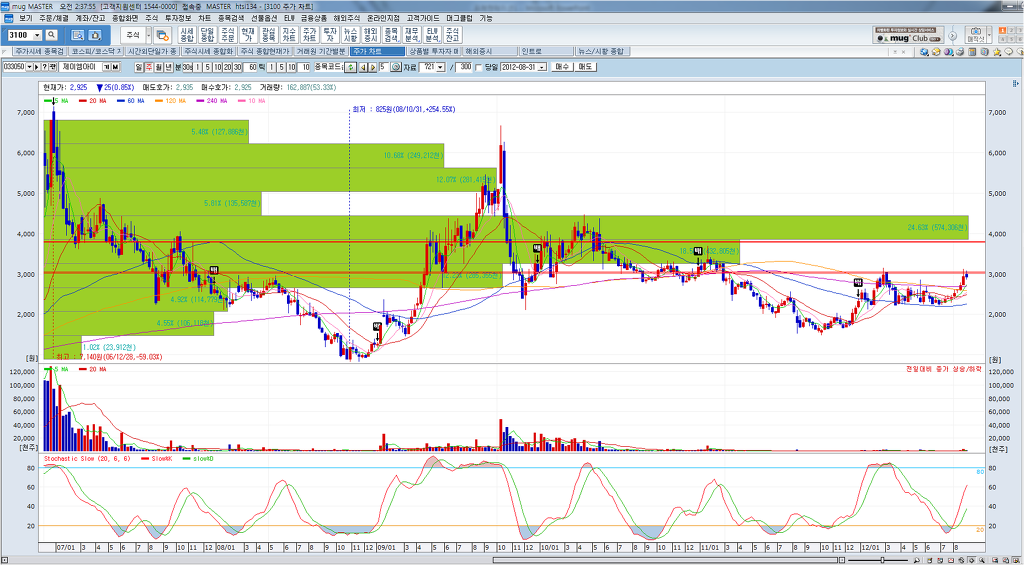The width and height of the screenshot is (1024, 565).
Task: Click the magnifier zoom icon in bottom chart toolbar
Action: click(916, 560)
